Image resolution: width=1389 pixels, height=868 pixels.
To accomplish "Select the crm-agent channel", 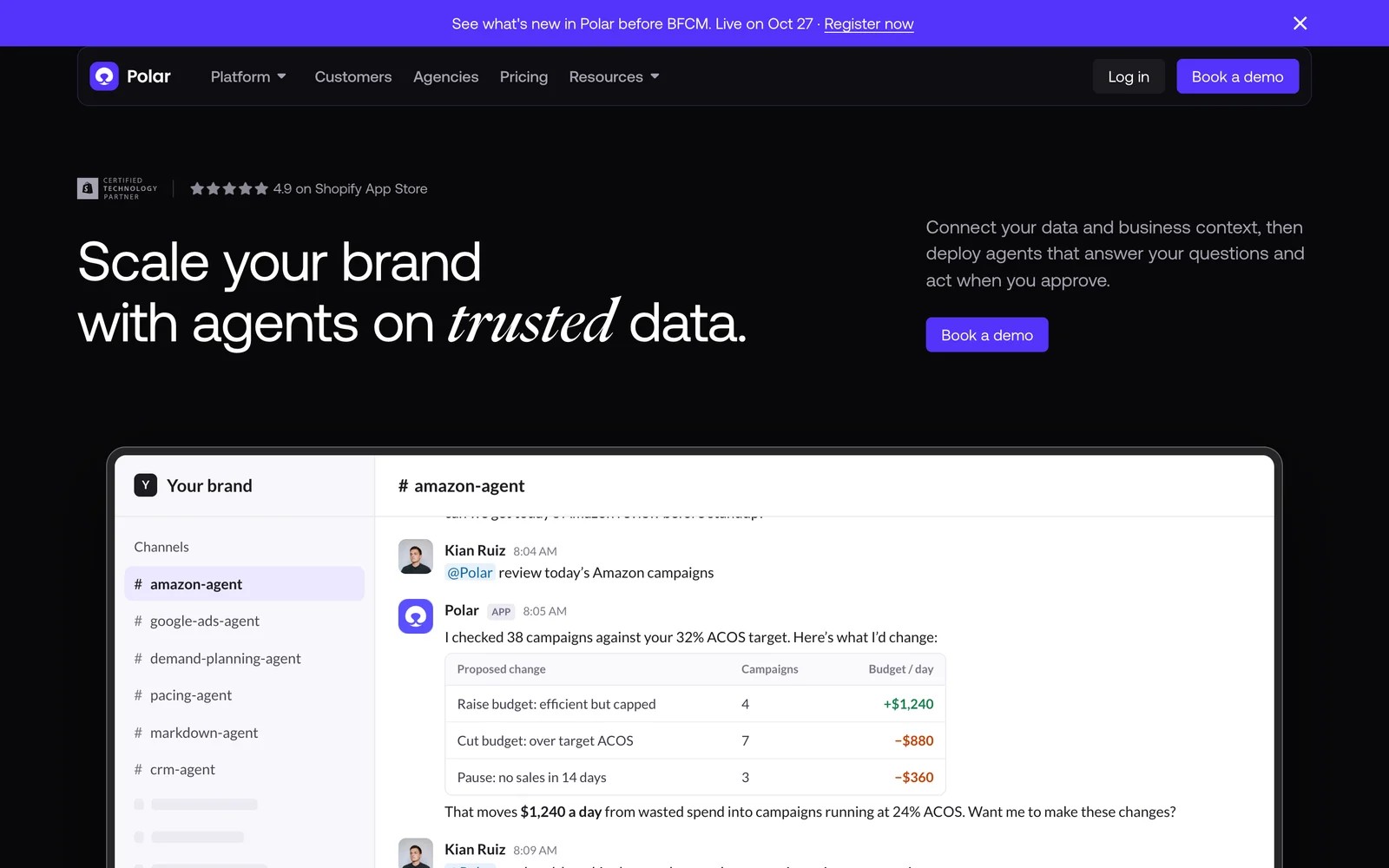I will [x=245, y=769].
